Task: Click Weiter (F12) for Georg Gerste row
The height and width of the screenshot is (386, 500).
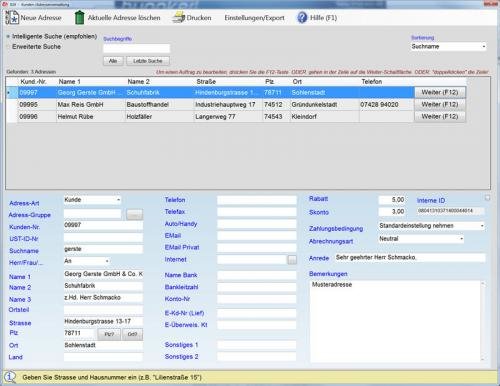Action: 440,92
